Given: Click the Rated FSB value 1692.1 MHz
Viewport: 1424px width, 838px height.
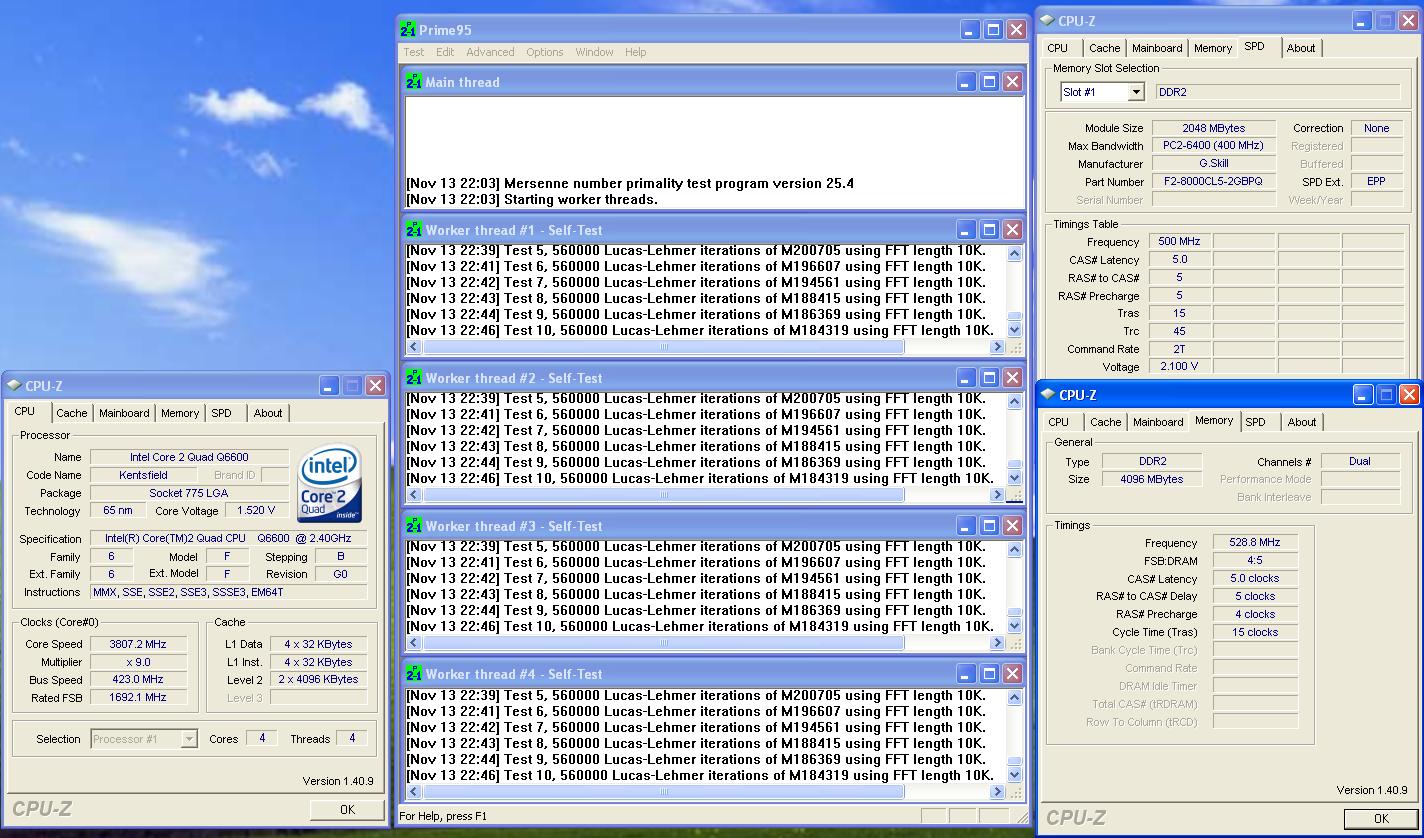Looking at the screenshot, I should click(x=138, y=698).
